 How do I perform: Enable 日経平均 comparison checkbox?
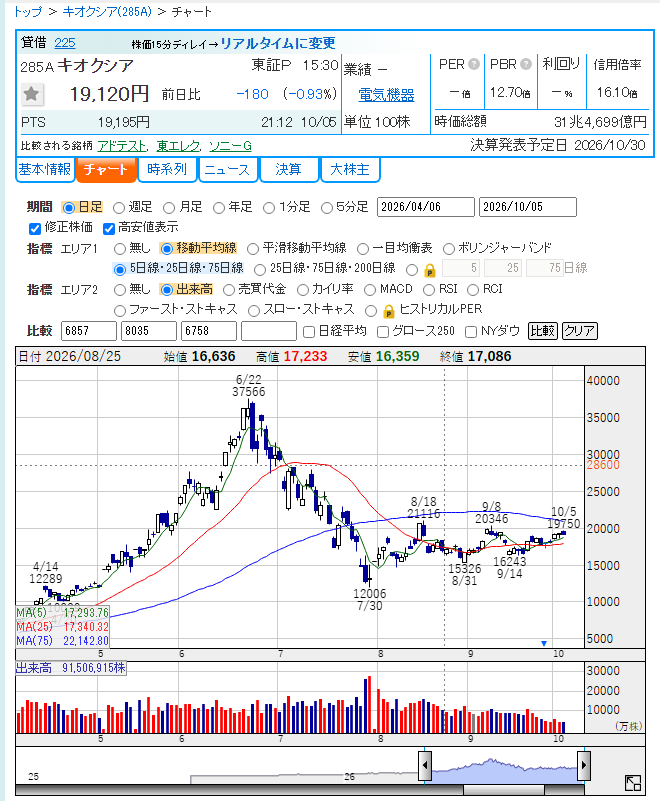309,332
